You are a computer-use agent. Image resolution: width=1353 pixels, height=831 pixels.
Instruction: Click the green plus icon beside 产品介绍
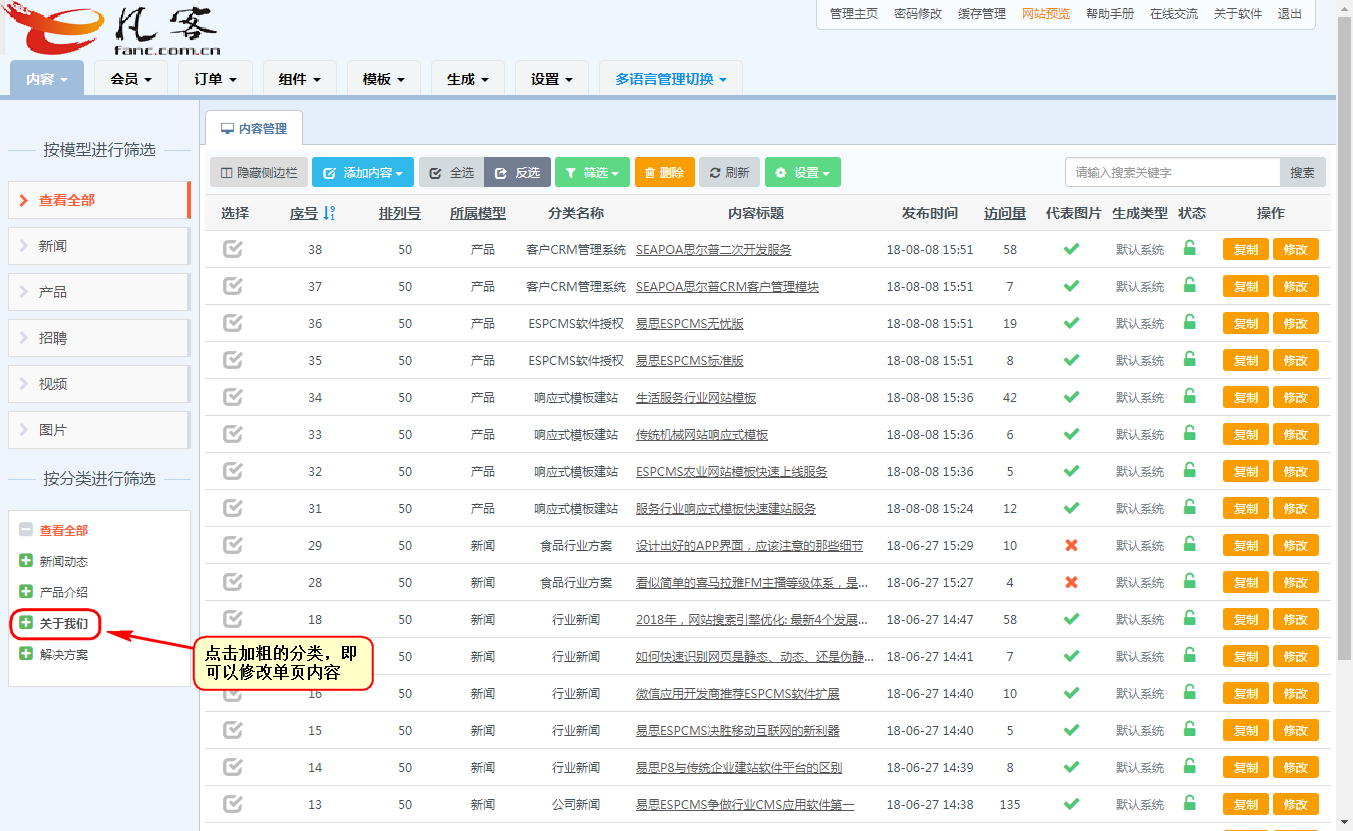pos(26,592)
